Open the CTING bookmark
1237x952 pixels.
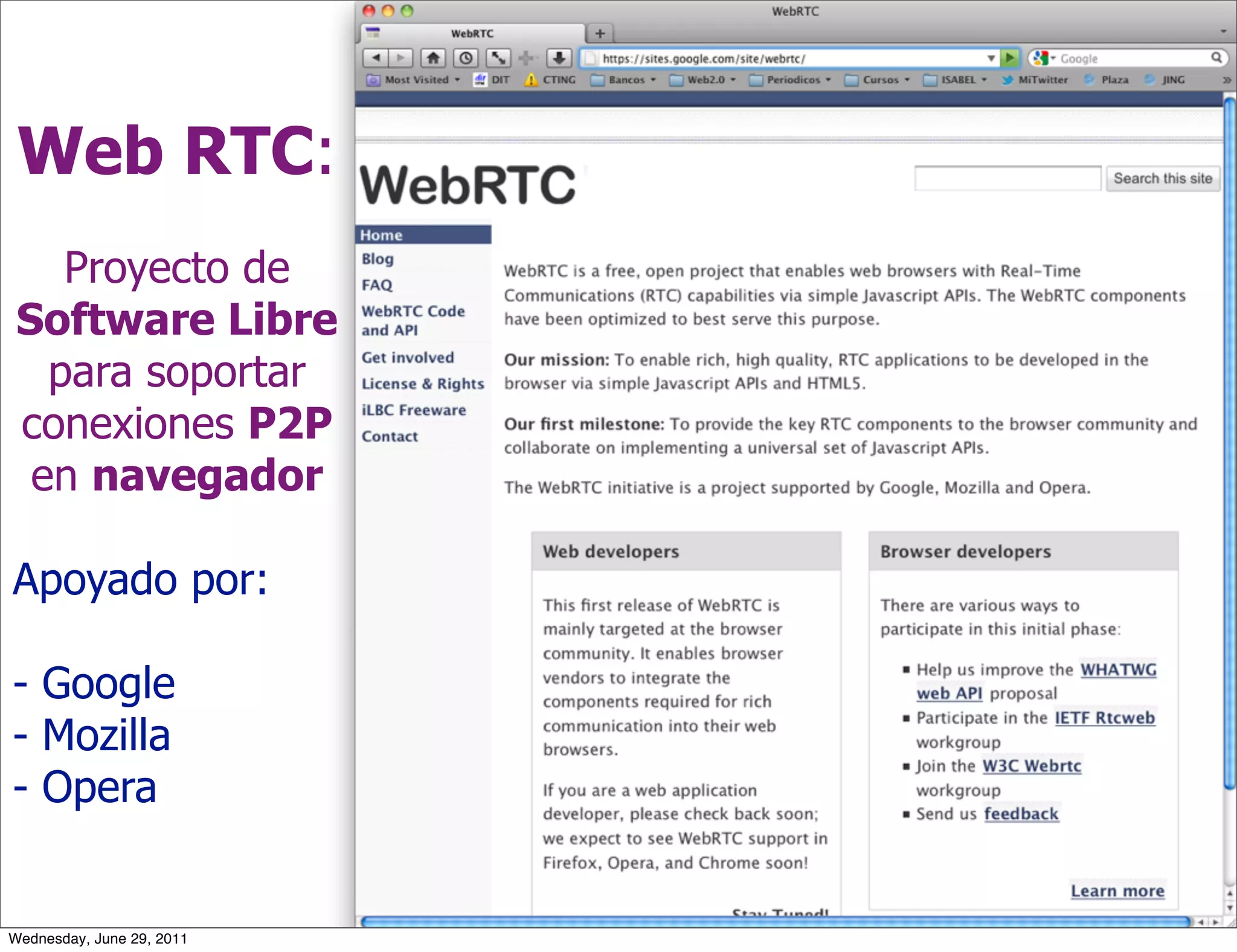tap(550, 80)
